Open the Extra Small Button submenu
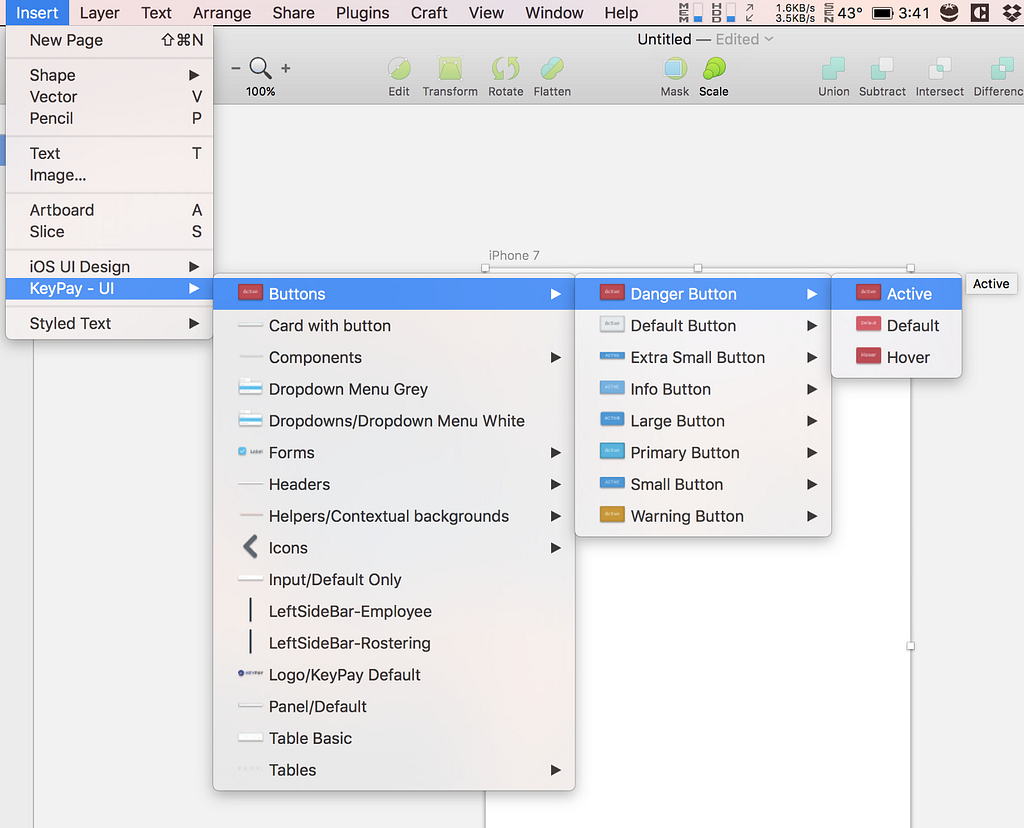 coord(703,357)
